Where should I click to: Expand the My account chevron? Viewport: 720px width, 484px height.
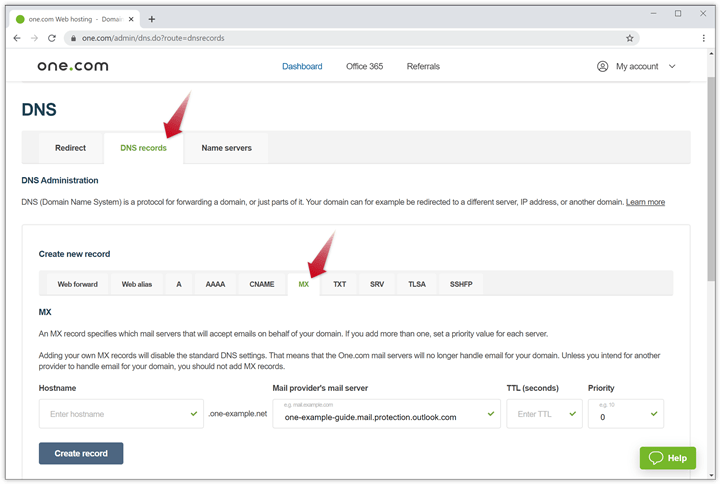point(672,67)
